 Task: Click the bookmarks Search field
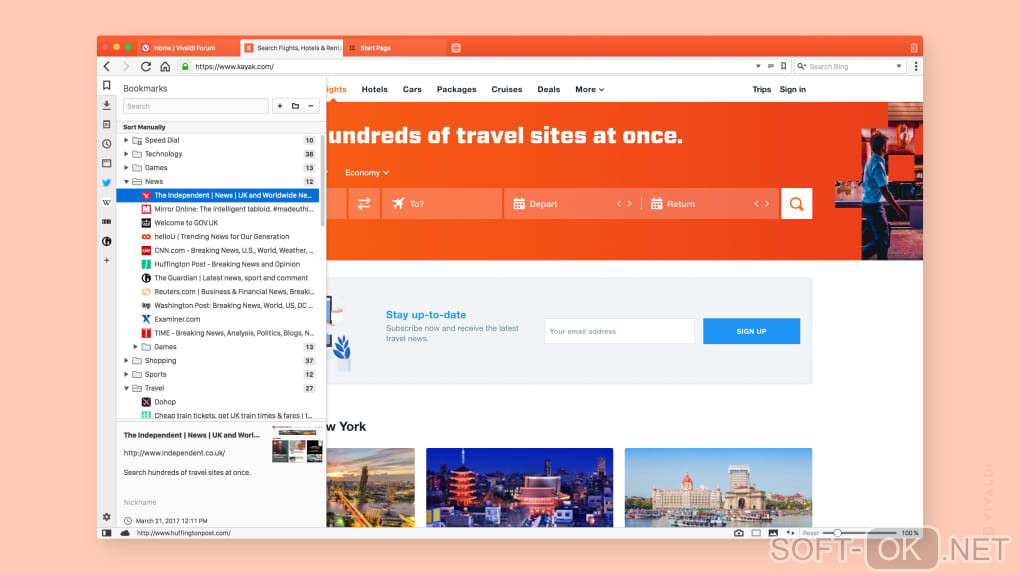(196, 106)
